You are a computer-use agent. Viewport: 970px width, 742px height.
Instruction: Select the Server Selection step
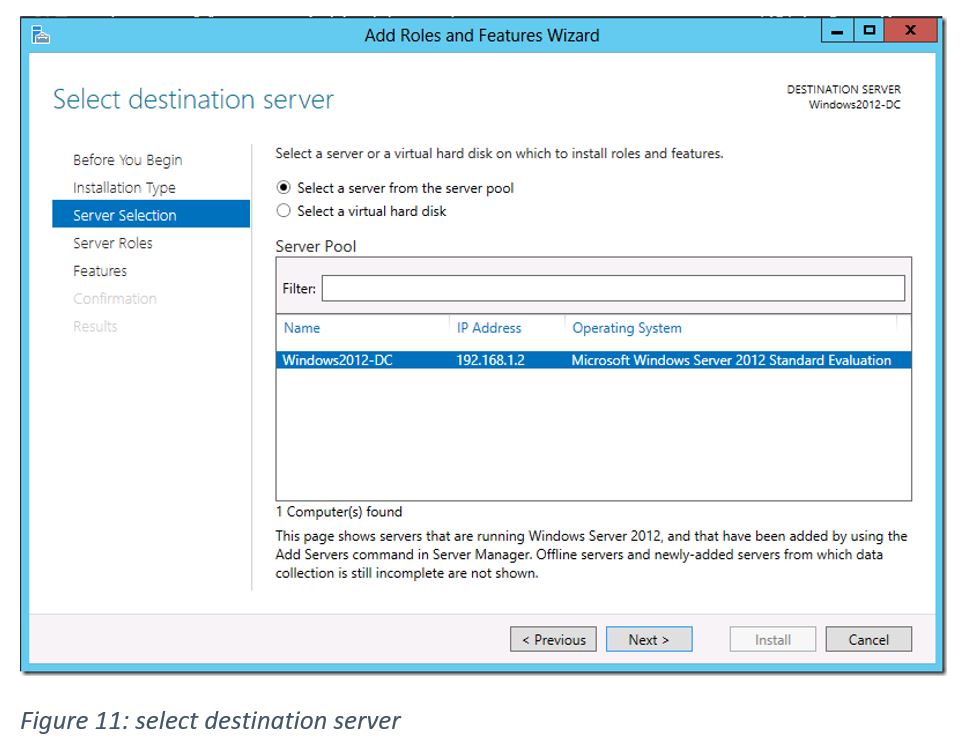coord(125,215)
